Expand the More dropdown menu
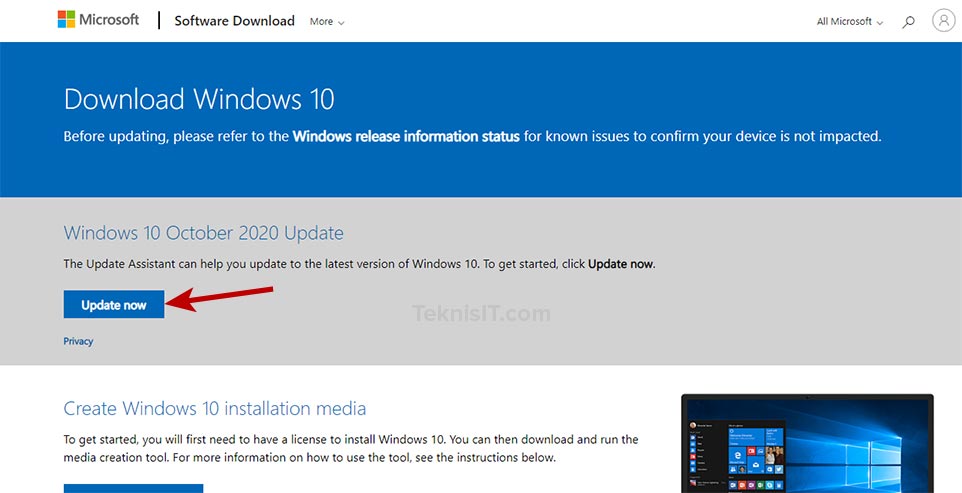Image resolution: width=962 pixels, height=493 pixels. pyautogui.click(x=327, y=21)
